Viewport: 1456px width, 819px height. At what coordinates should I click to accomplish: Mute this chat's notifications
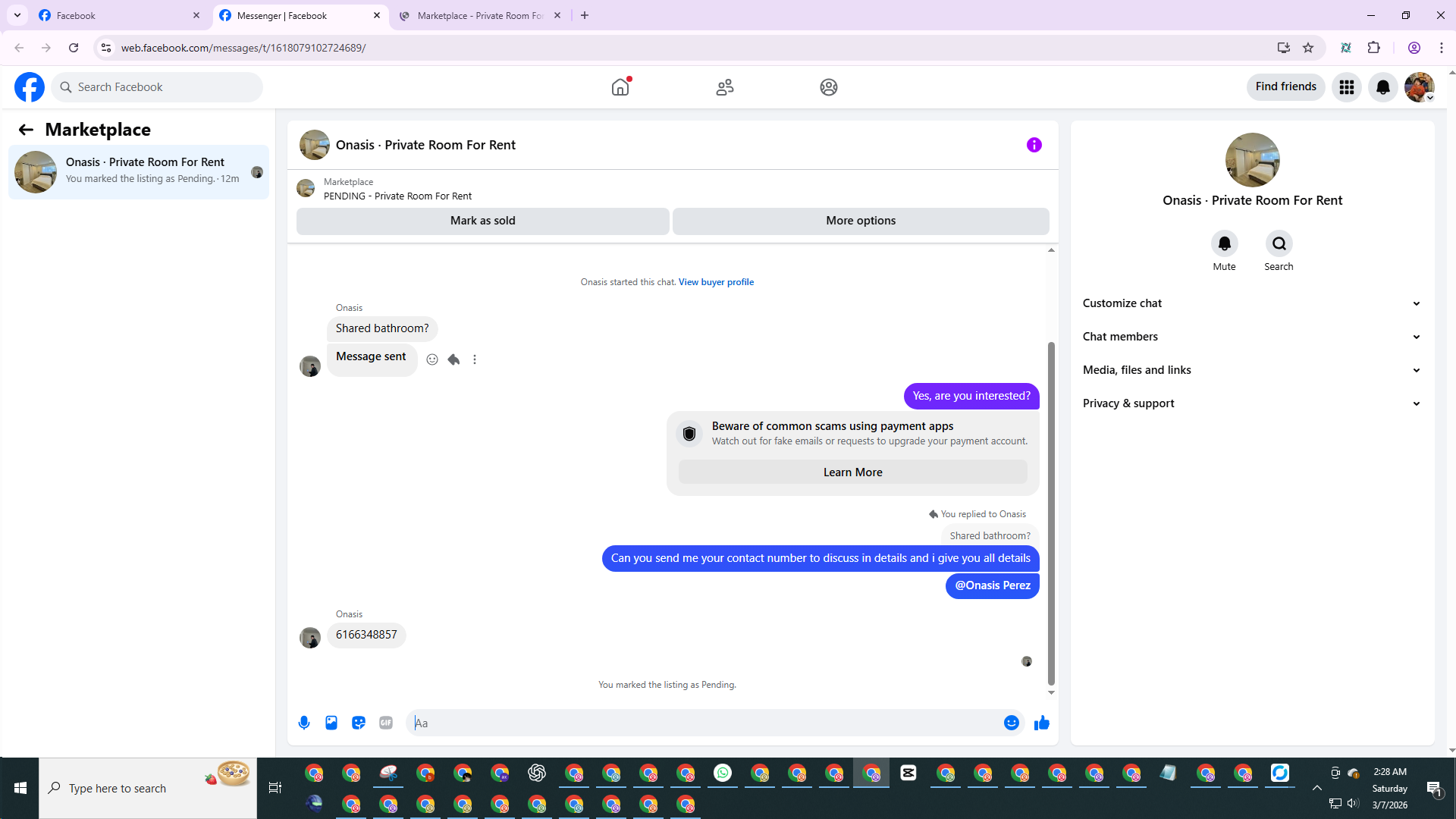coord(1224,243)
